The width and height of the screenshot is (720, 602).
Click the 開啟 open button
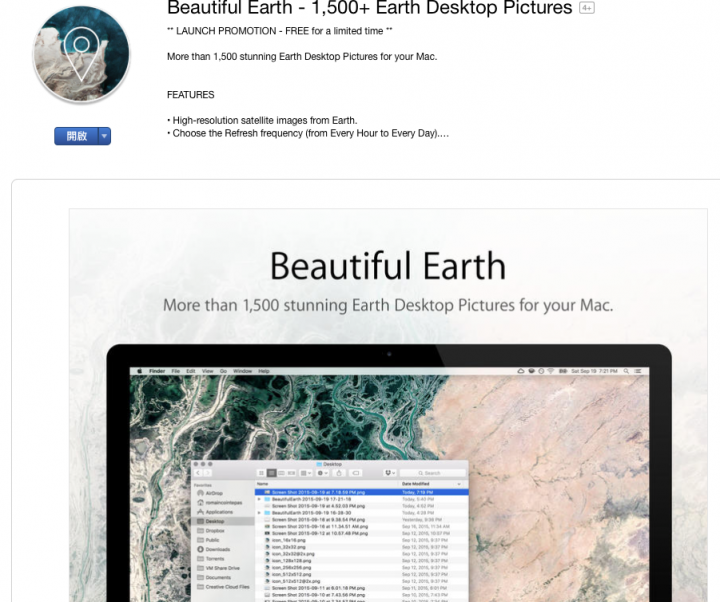pos(76,136)
